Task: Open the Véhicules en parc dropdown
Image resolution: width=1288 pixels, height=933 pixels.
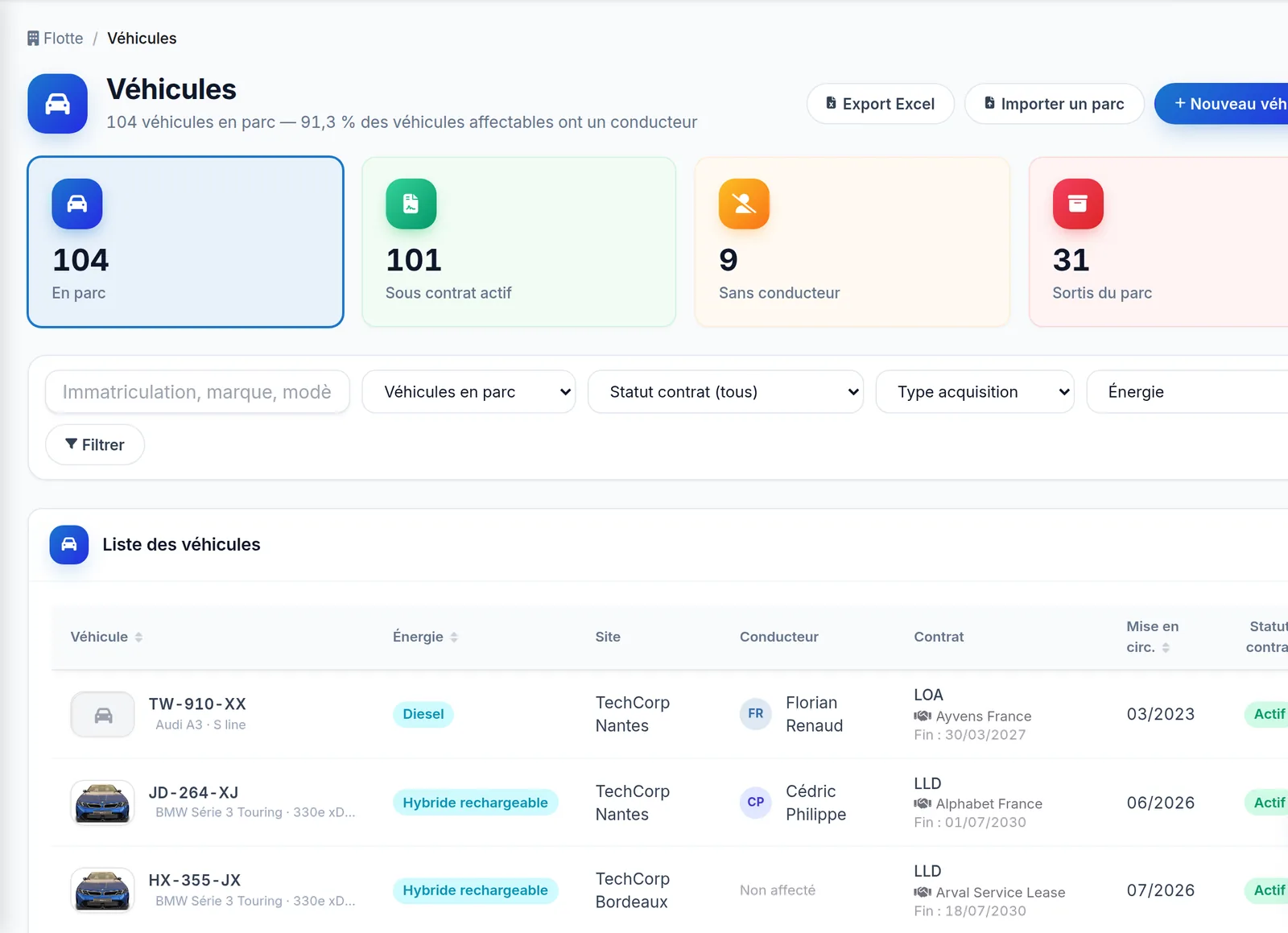Action: click(469, 392)
